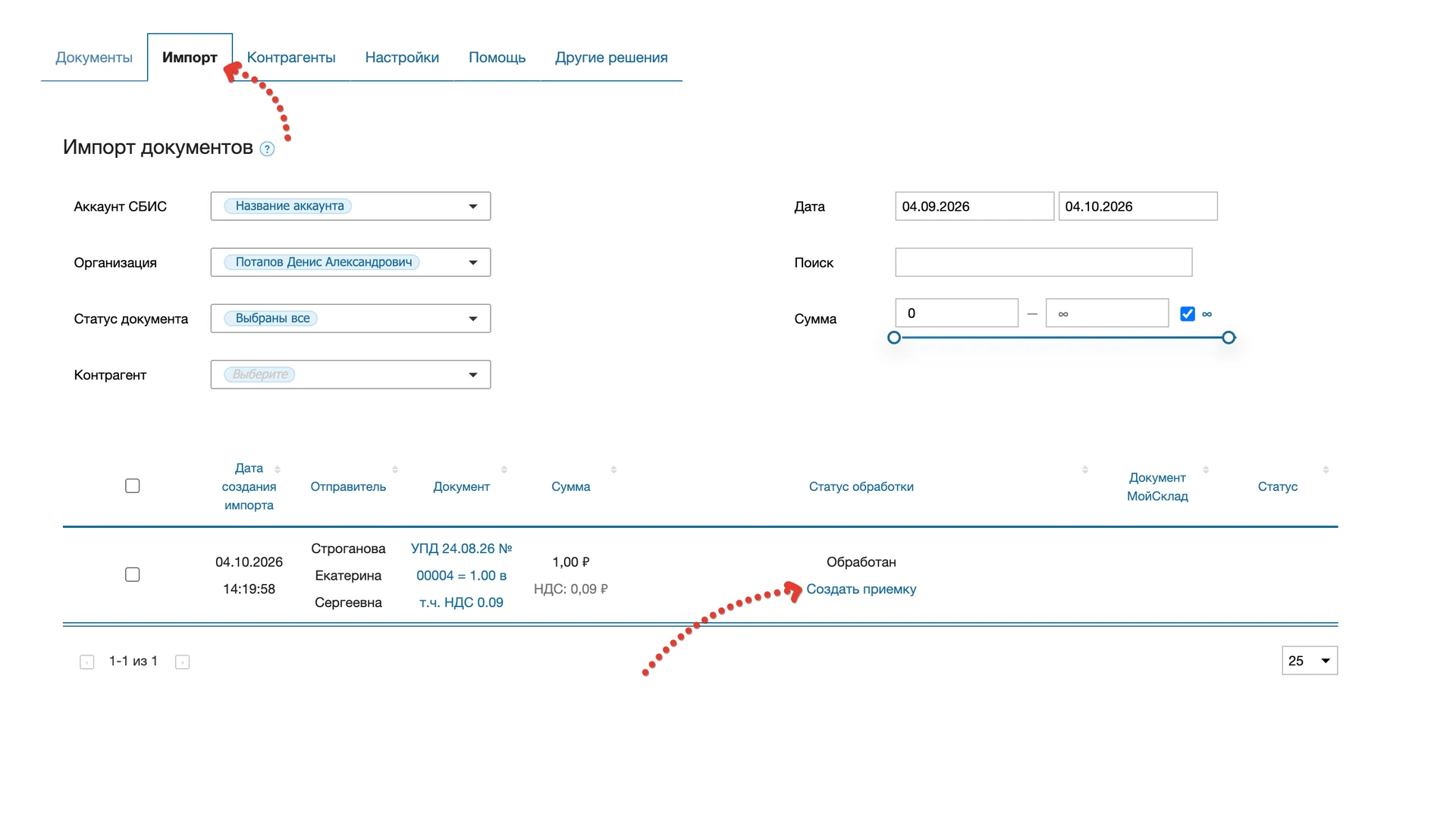The width and height of the screenshot is (1456, 839).
Task: Select the row from Строганова Екатерина Сергеевна
Action: click(x=133, y=574)
